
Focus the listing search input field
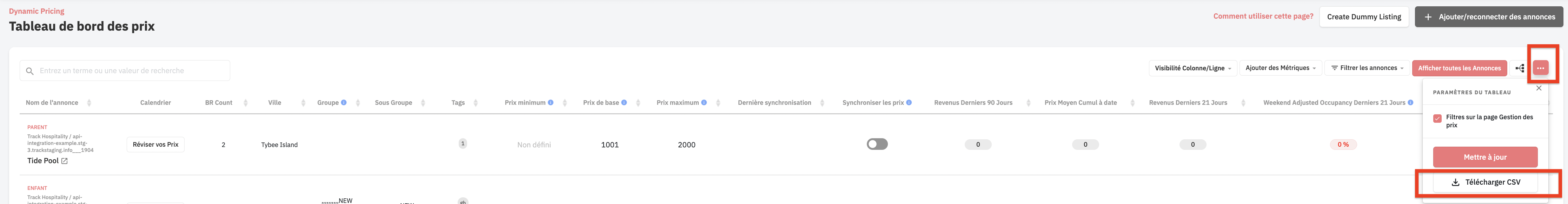tap(125, 71)
